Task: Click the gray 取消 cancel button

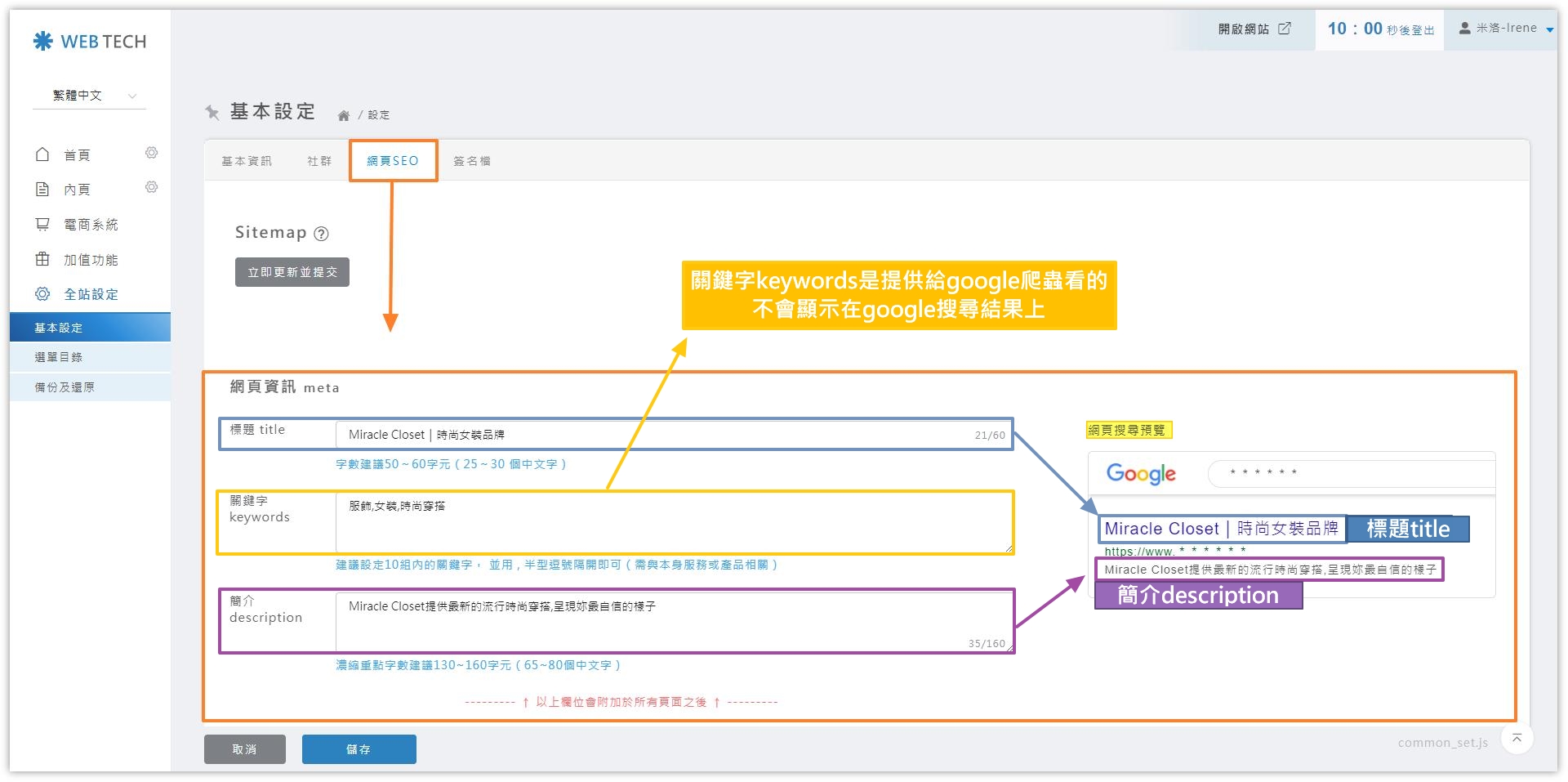Action: [244, 749]
